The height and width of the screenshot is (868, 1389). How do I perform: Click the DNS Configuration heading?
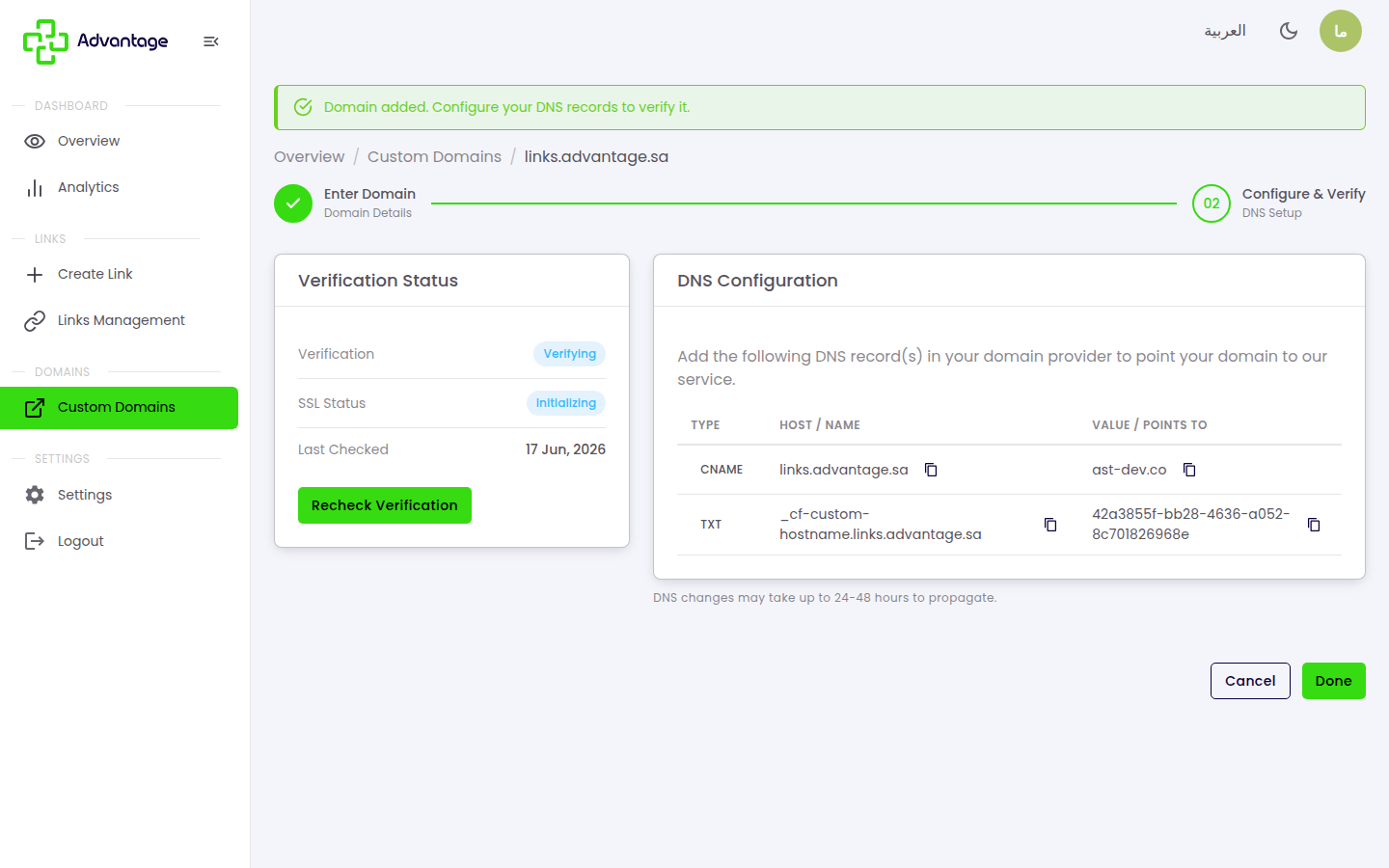(x=757, y=281)
